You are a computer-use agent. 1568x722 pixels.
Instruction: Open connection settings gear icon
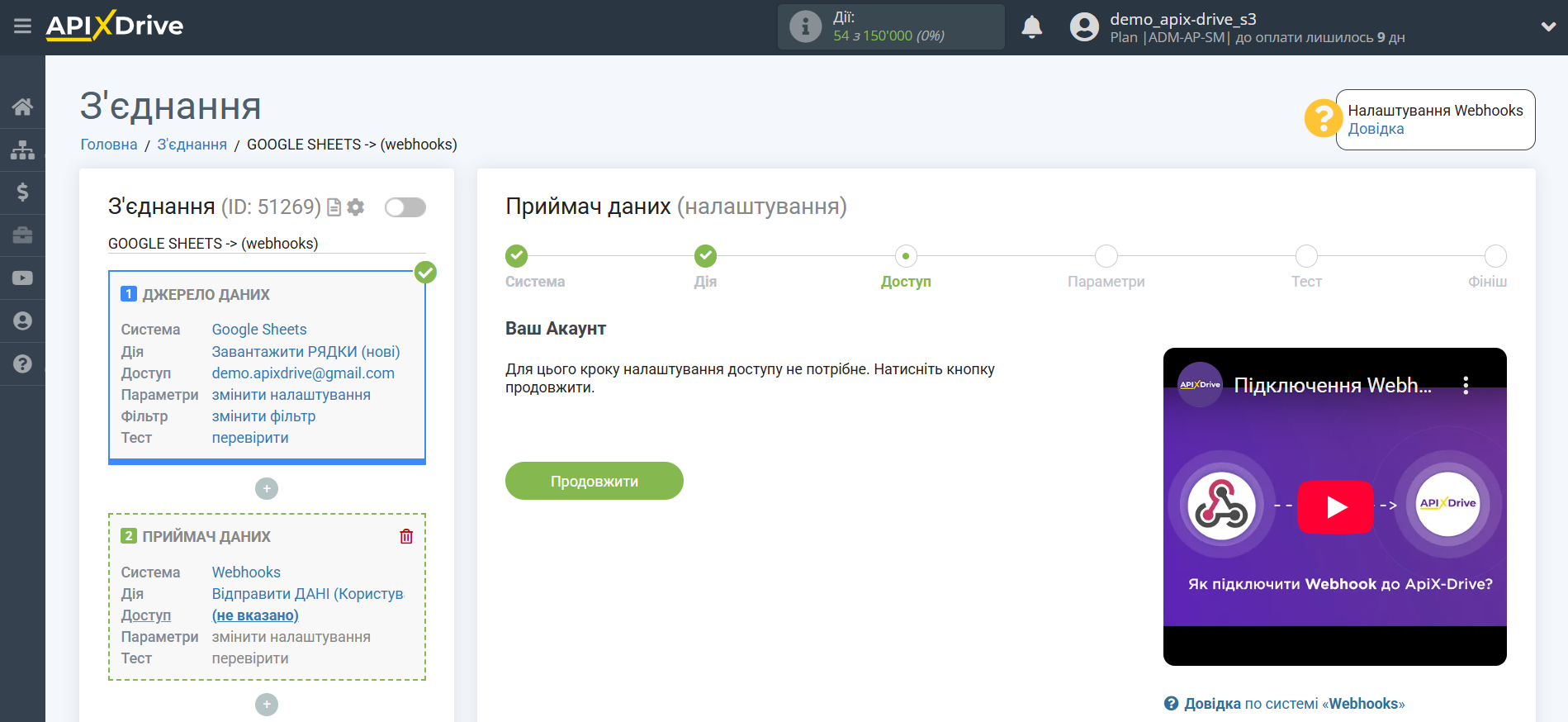[356, 207]
